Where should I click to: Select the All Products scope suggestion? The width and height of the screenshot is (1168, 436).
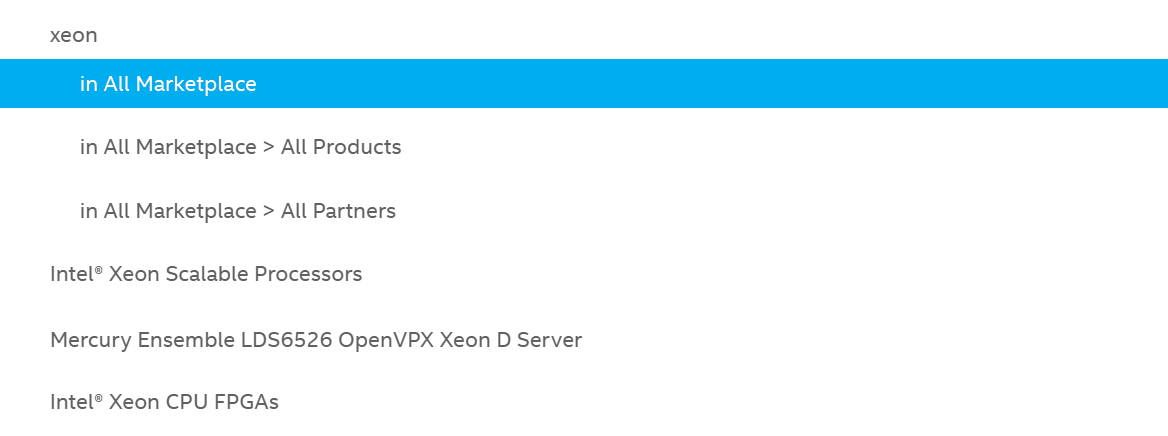(584, 148)
